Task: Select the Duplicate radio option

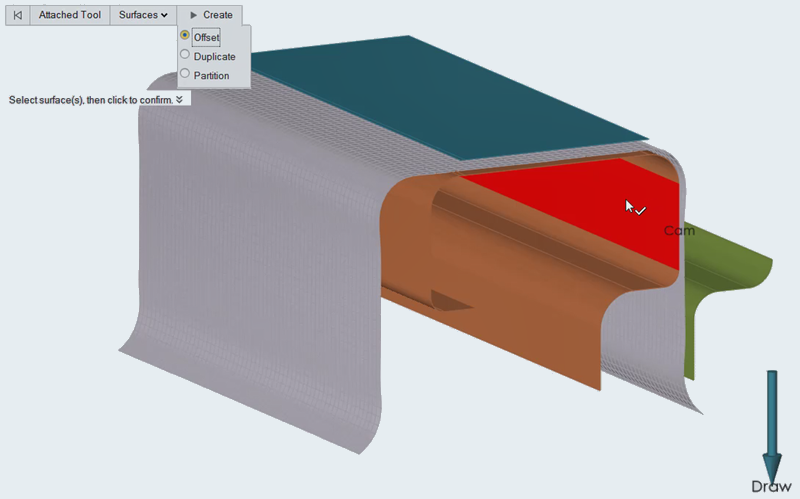Action: pyautogui.click(x=185, y=56)
